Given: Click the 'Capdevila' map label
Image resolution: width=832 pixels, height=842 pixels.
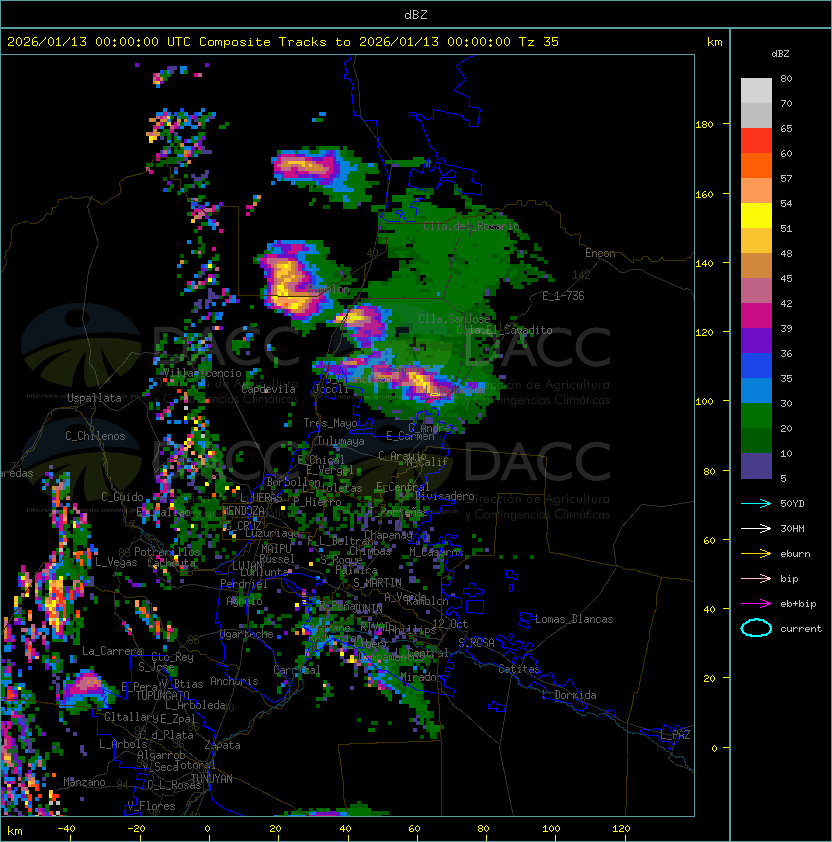Looking at the screenshot, I should tap(269, 389).
